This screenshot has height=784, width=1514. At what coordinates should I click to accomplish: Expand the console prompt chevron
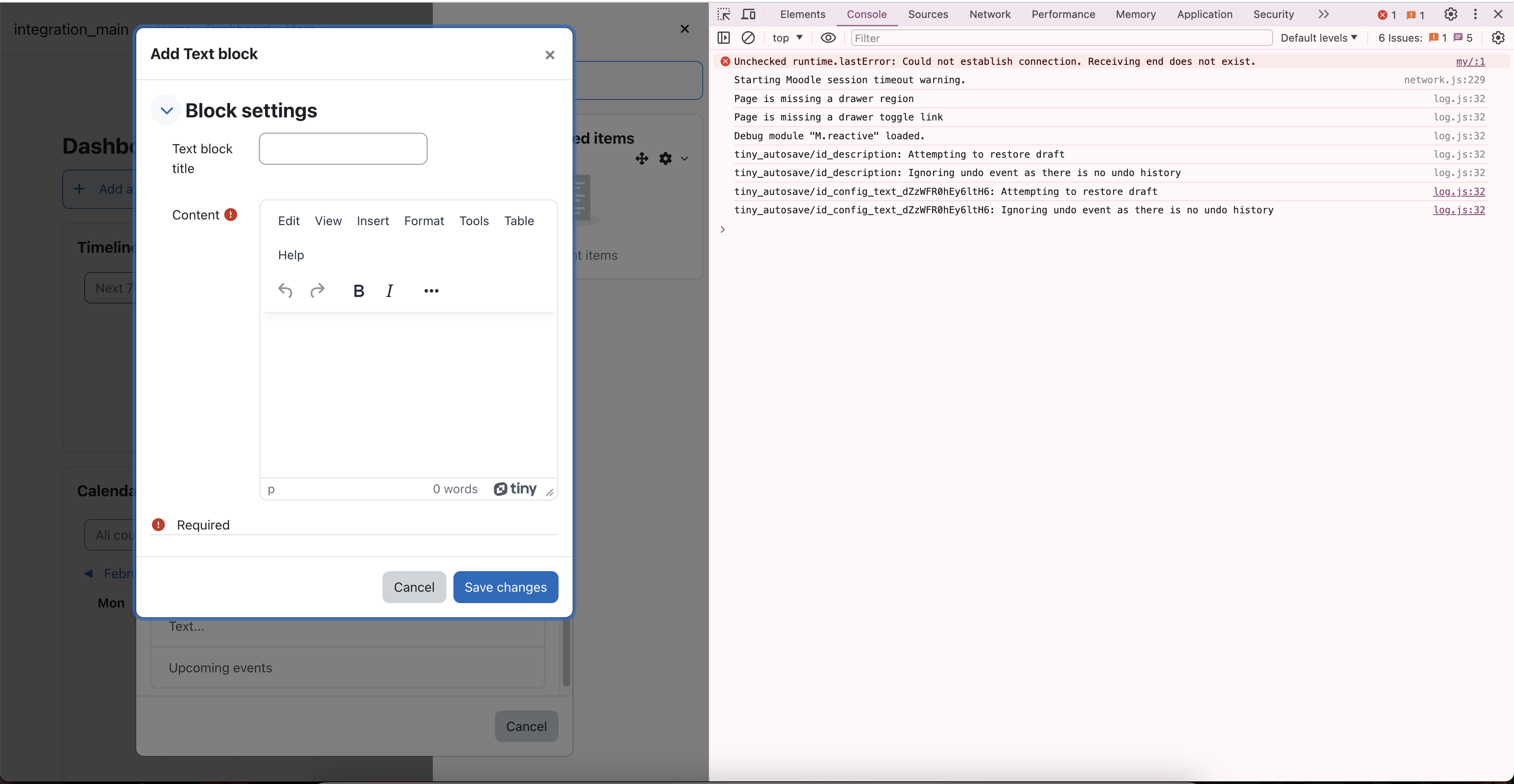[723, 229]
